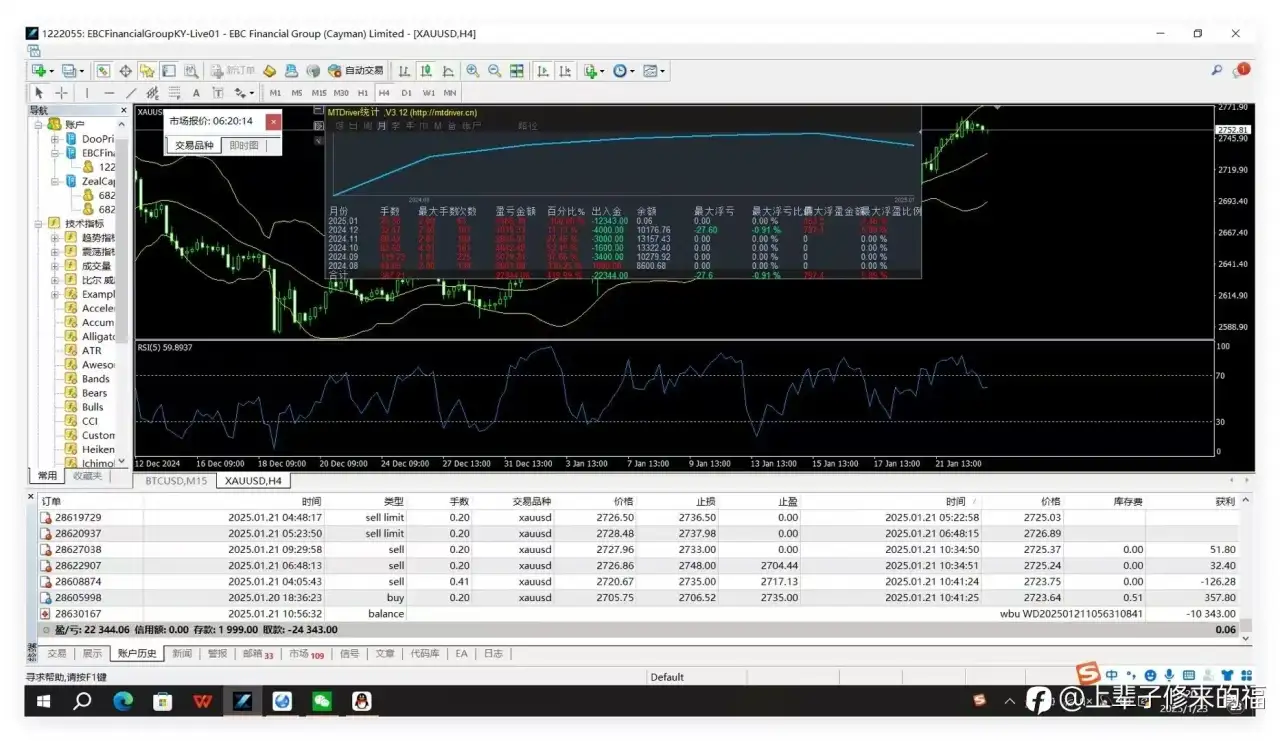This screenshot has width=1280, height=741.
Task: Open the indicators list dropdown
Action: (x=593, y=71)
